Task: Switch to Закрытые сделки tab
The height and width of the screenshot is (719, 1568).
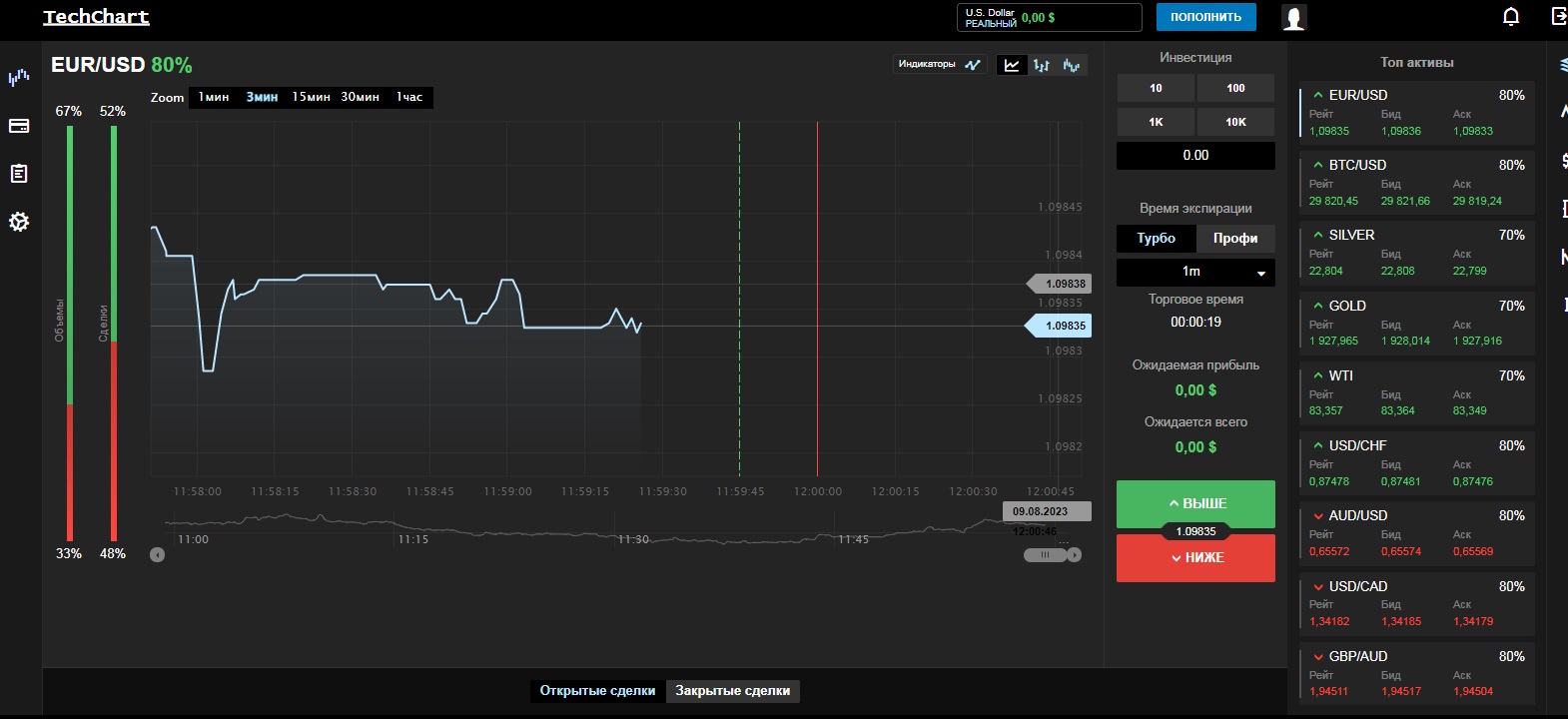Action: [x=732, y=691]
